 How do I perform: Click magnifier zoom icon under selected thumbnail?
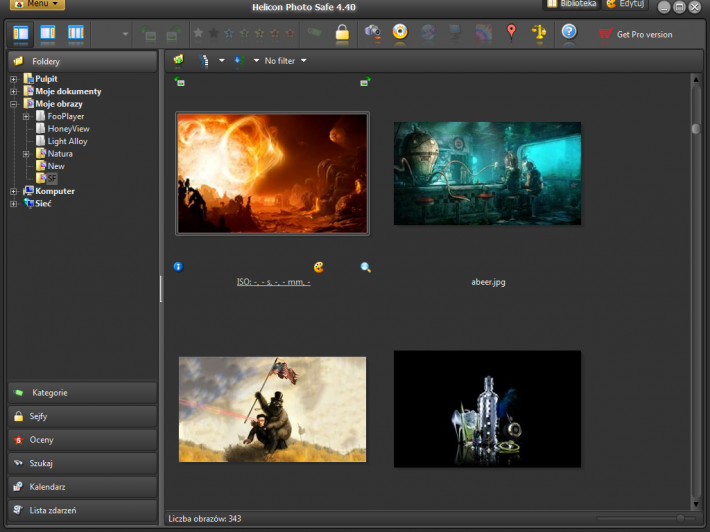(x=365, y=267)
